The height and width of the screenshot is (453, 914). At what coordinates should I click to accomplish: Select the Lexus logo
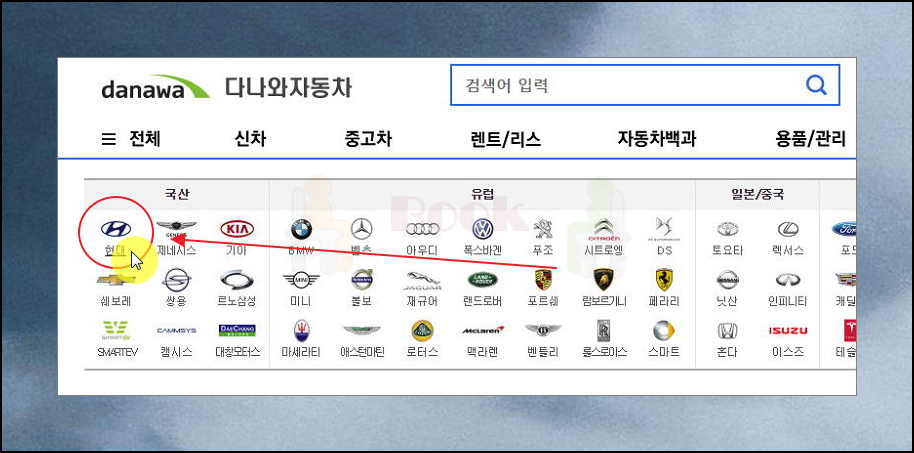click(788, 229)
